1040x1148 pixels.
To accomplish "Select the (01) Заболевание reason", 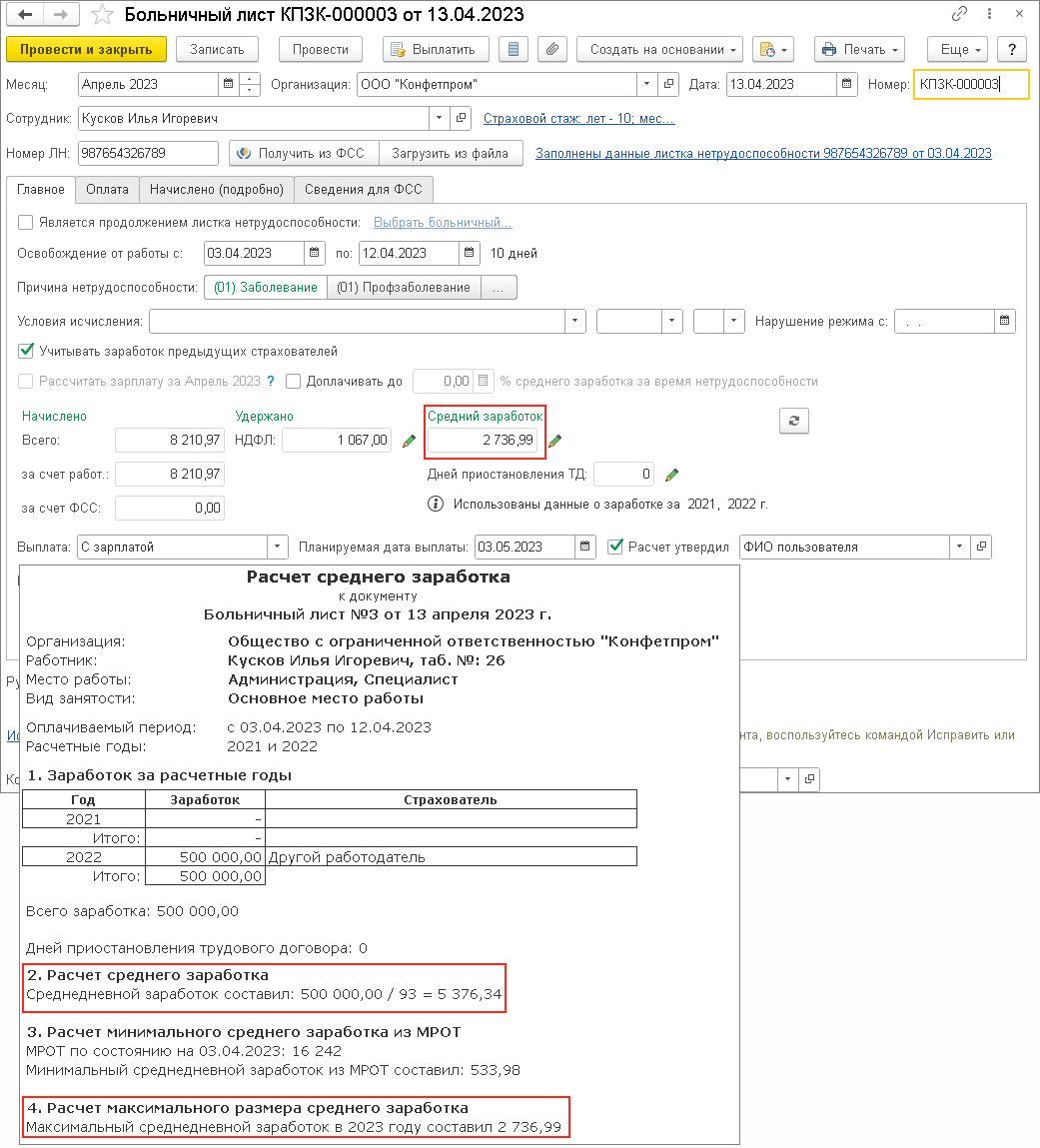I will [x=266, y=287].
